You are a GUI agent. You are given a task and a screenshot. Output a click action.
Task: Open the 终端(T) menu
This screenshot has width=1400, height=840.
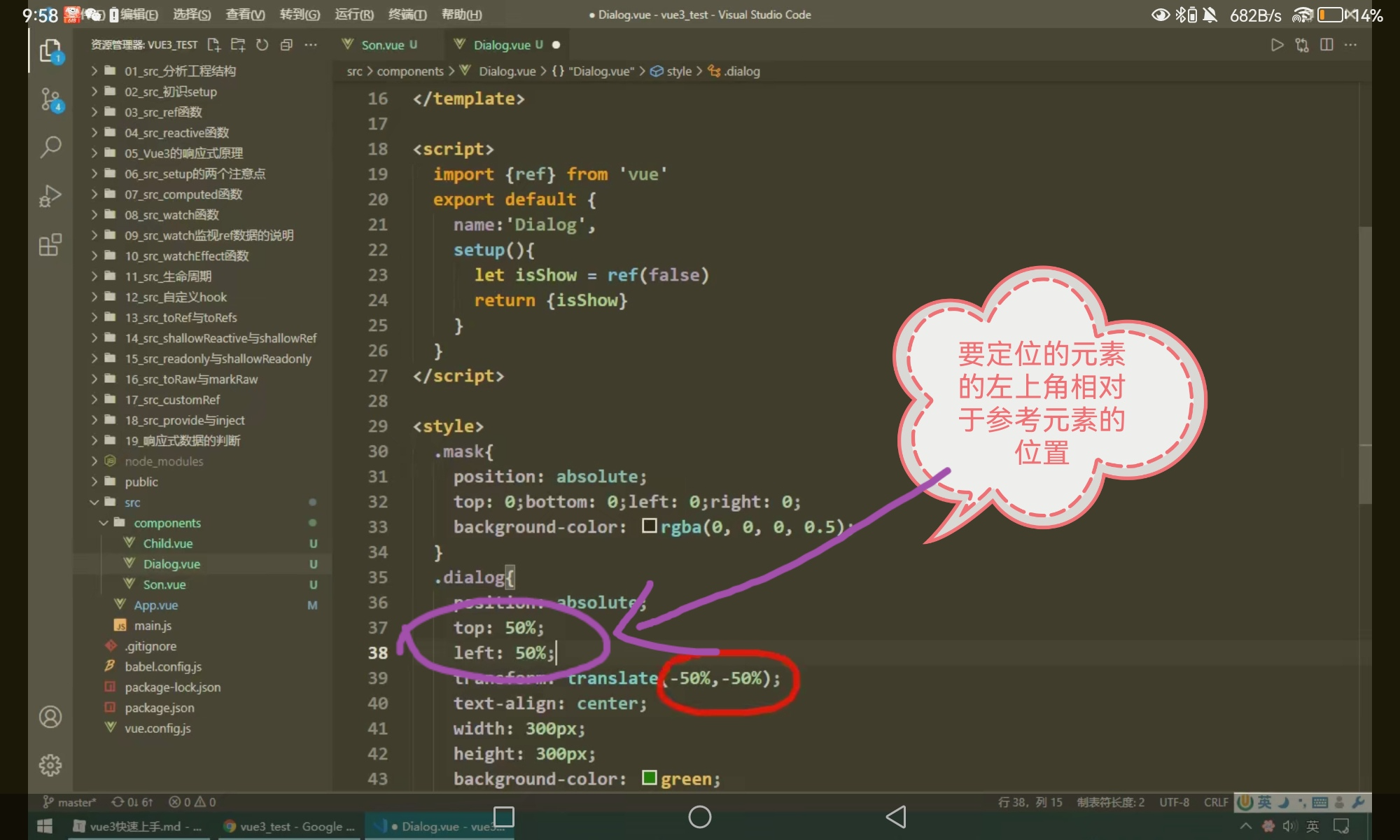pos(407,15)
